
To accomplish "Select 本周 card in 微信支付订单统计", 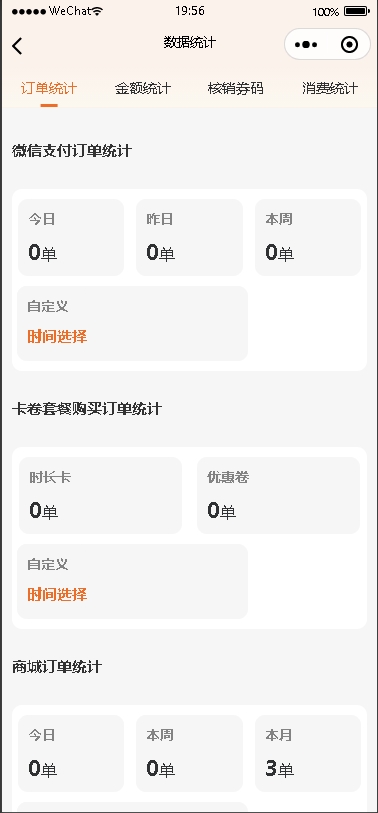I will (x=308, y=237).
